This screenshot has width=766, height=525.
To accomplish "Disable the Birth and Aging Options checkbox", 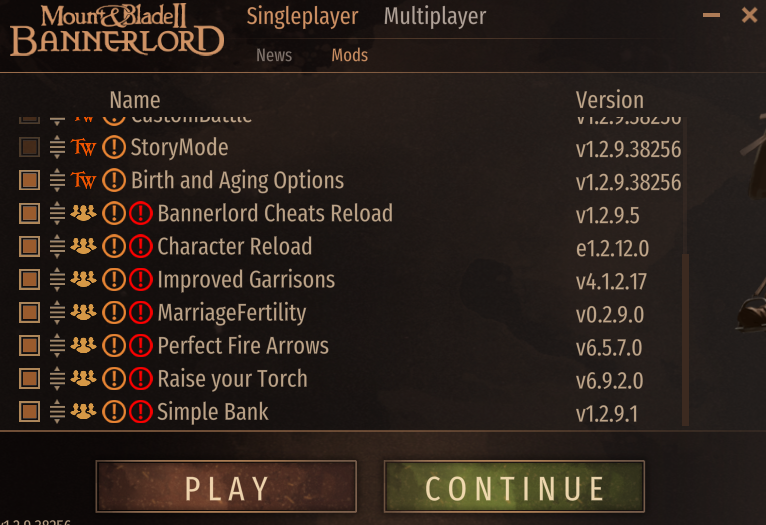I will pos(29,180).
